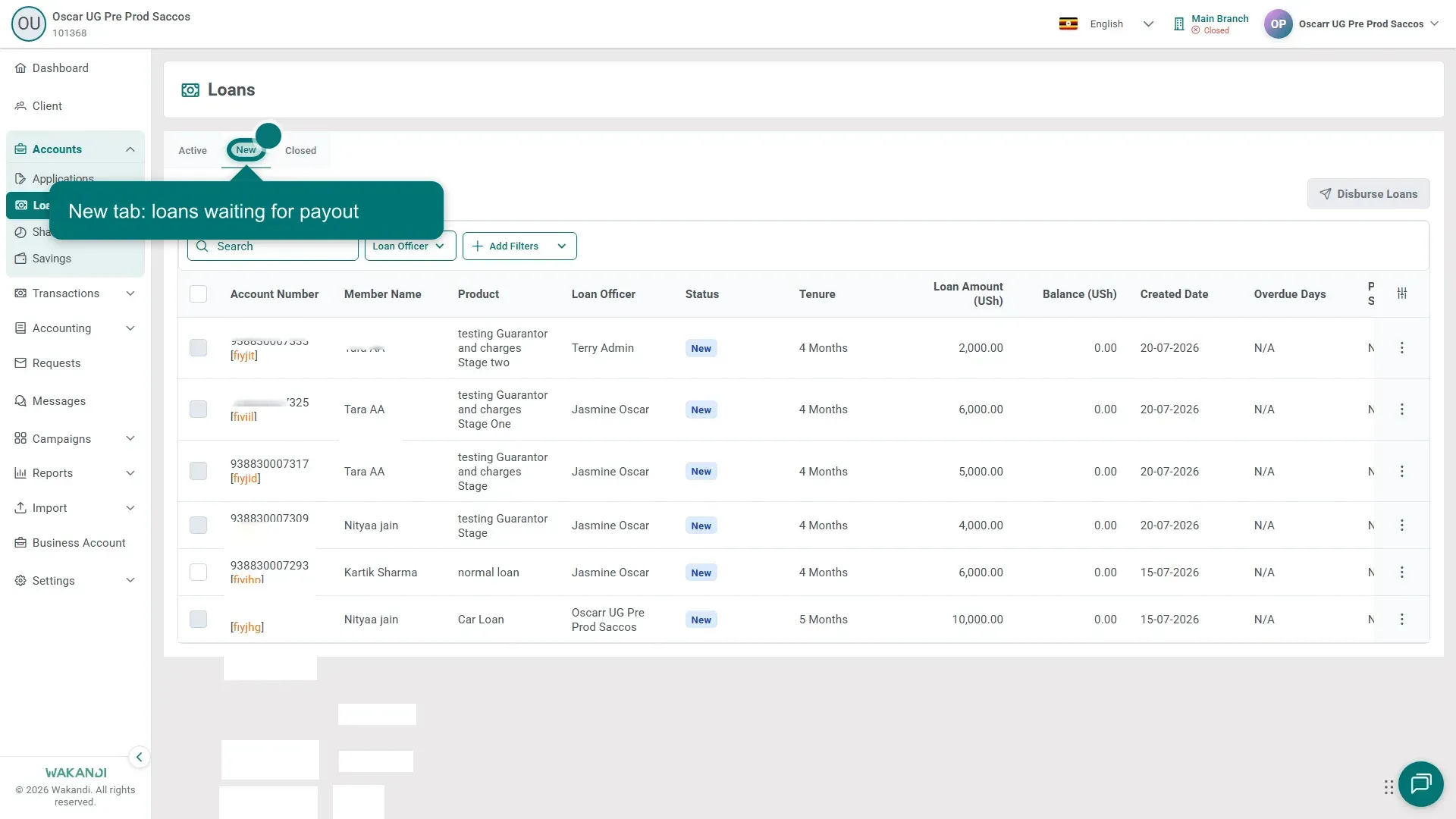Click the Settings gear icon

pos(20,581)
